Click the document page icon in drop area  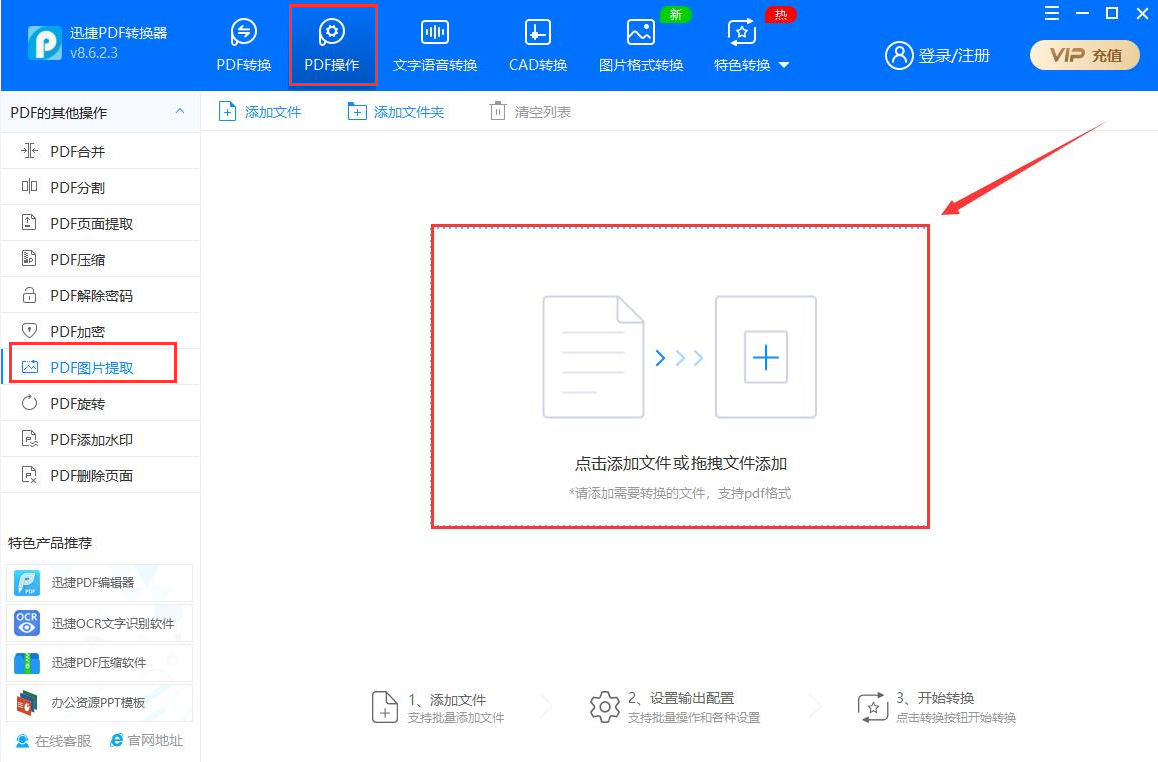tap(594, 357)
